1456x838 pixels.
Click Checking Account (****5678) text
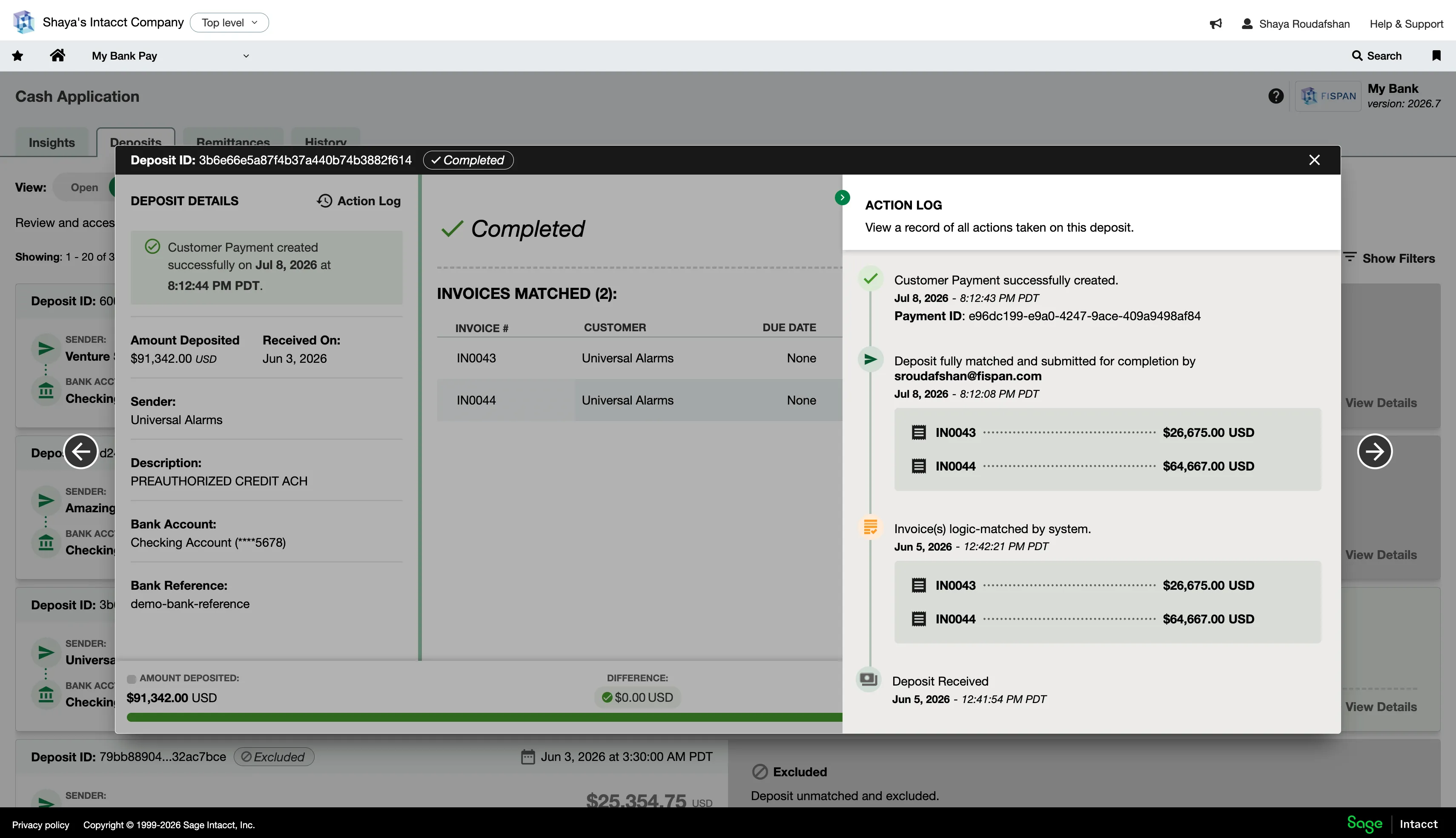tap(208, 542)
